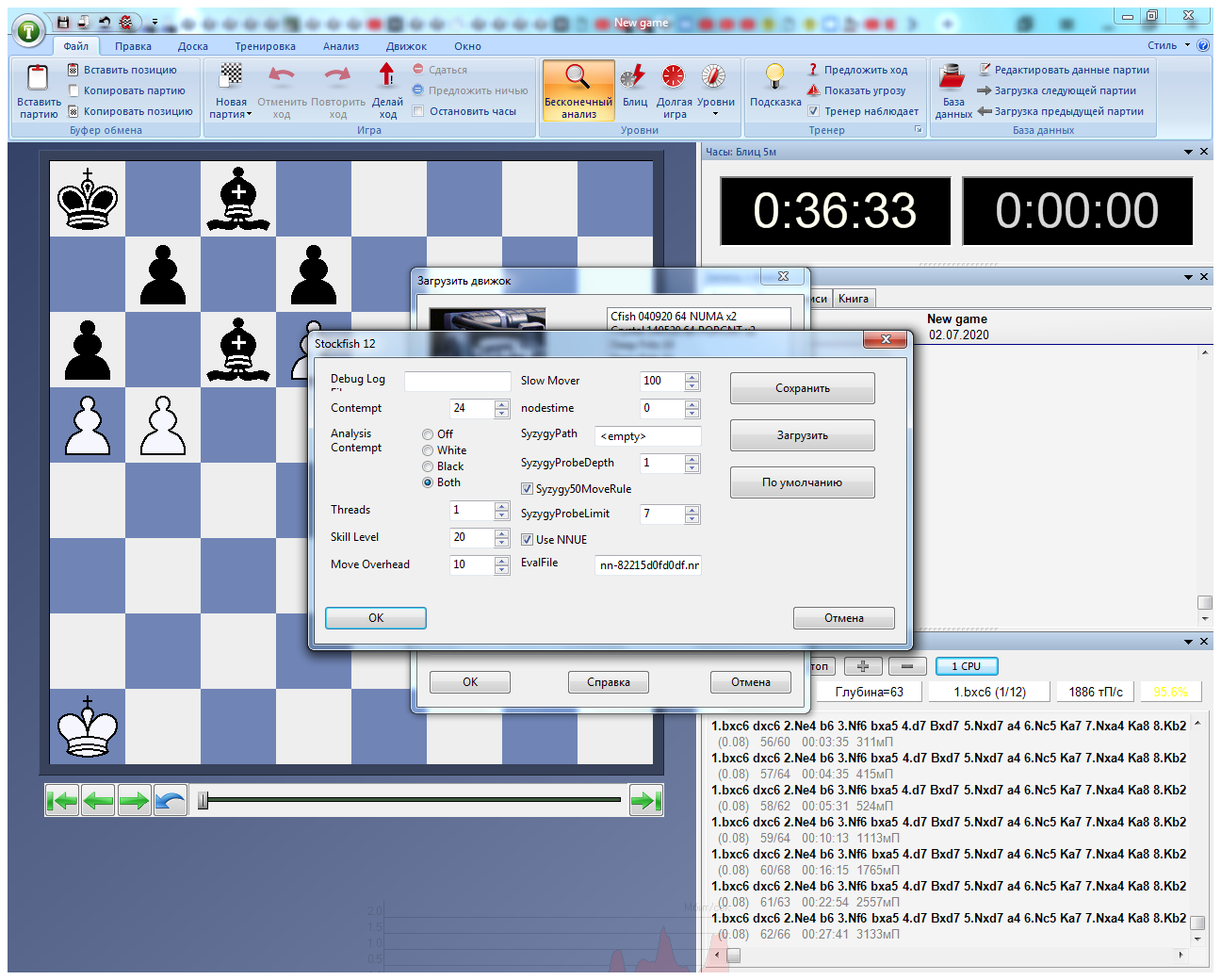1221x980 pixels.
Task: Confirm Stockfish 12 dialog with OK
Action: tap(376, 618)
